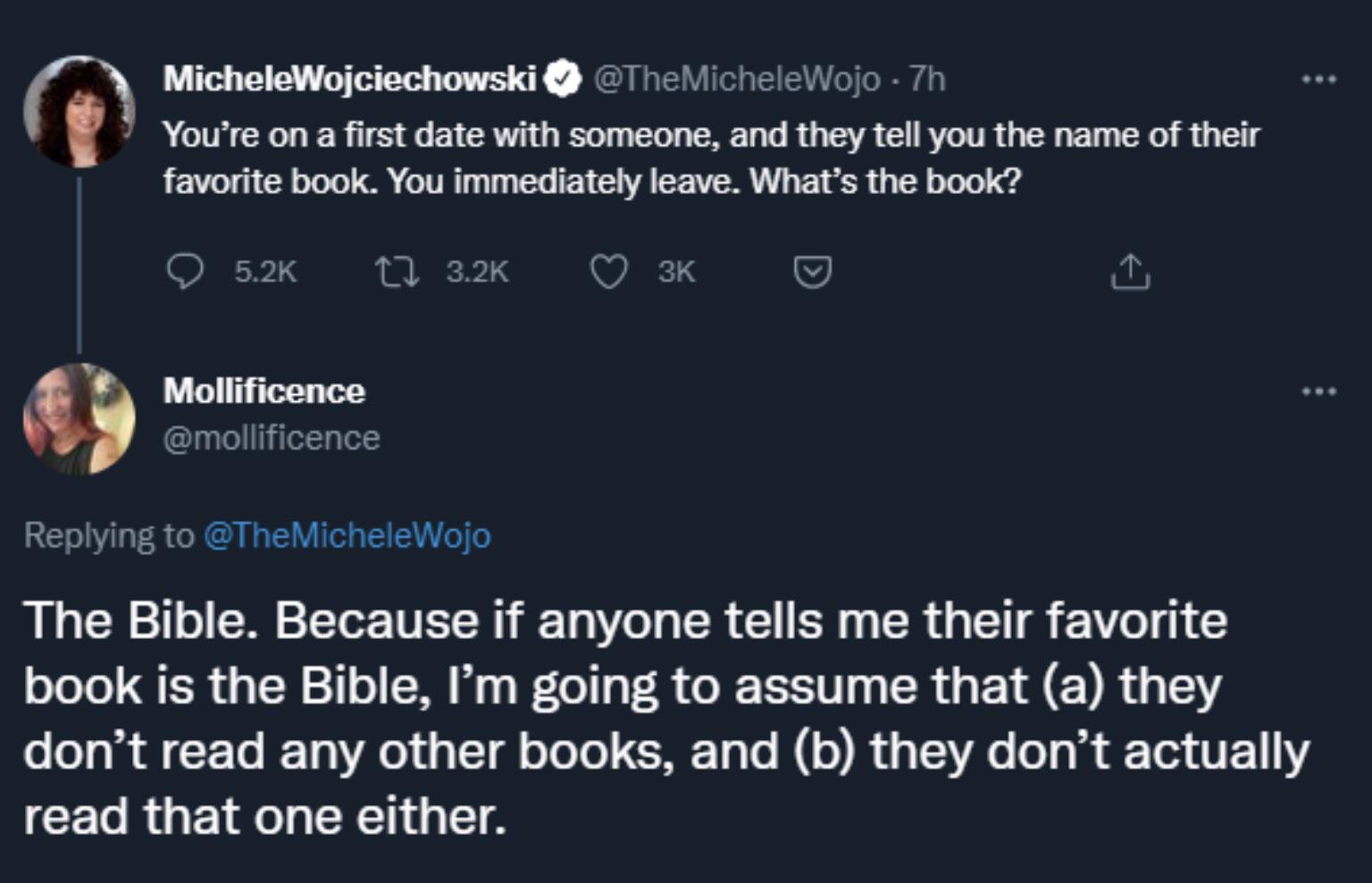Click the MicheleWojciechowski display name
The image size is (1372, 883).
(349, 80)
